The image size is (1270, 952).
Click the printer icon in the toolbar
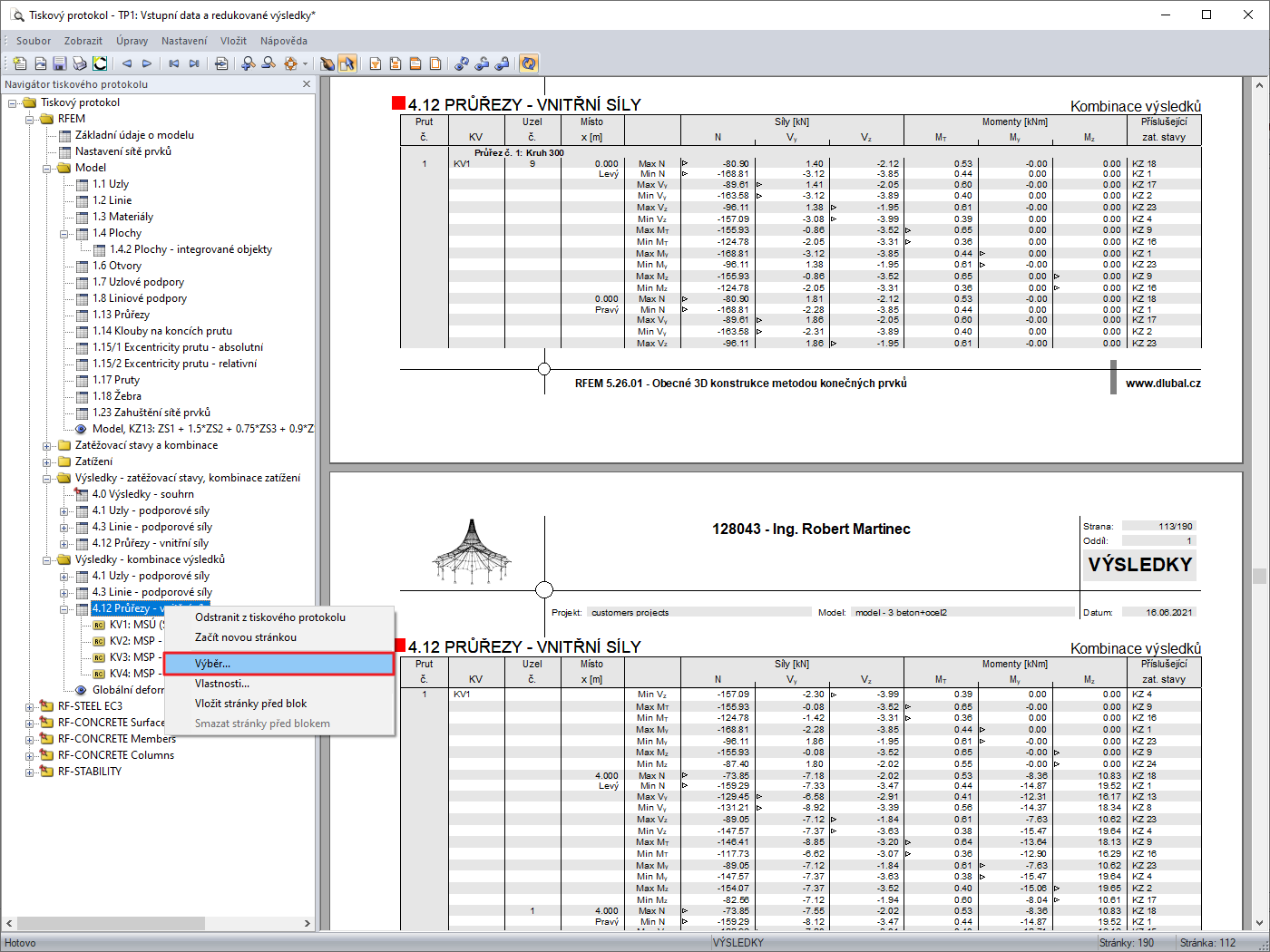(80, 63)
